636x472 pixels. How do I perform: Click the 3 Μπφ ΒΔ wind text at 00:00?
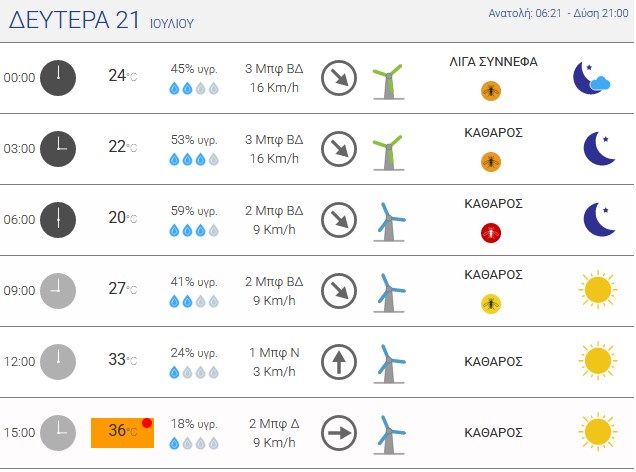[274, 69]
